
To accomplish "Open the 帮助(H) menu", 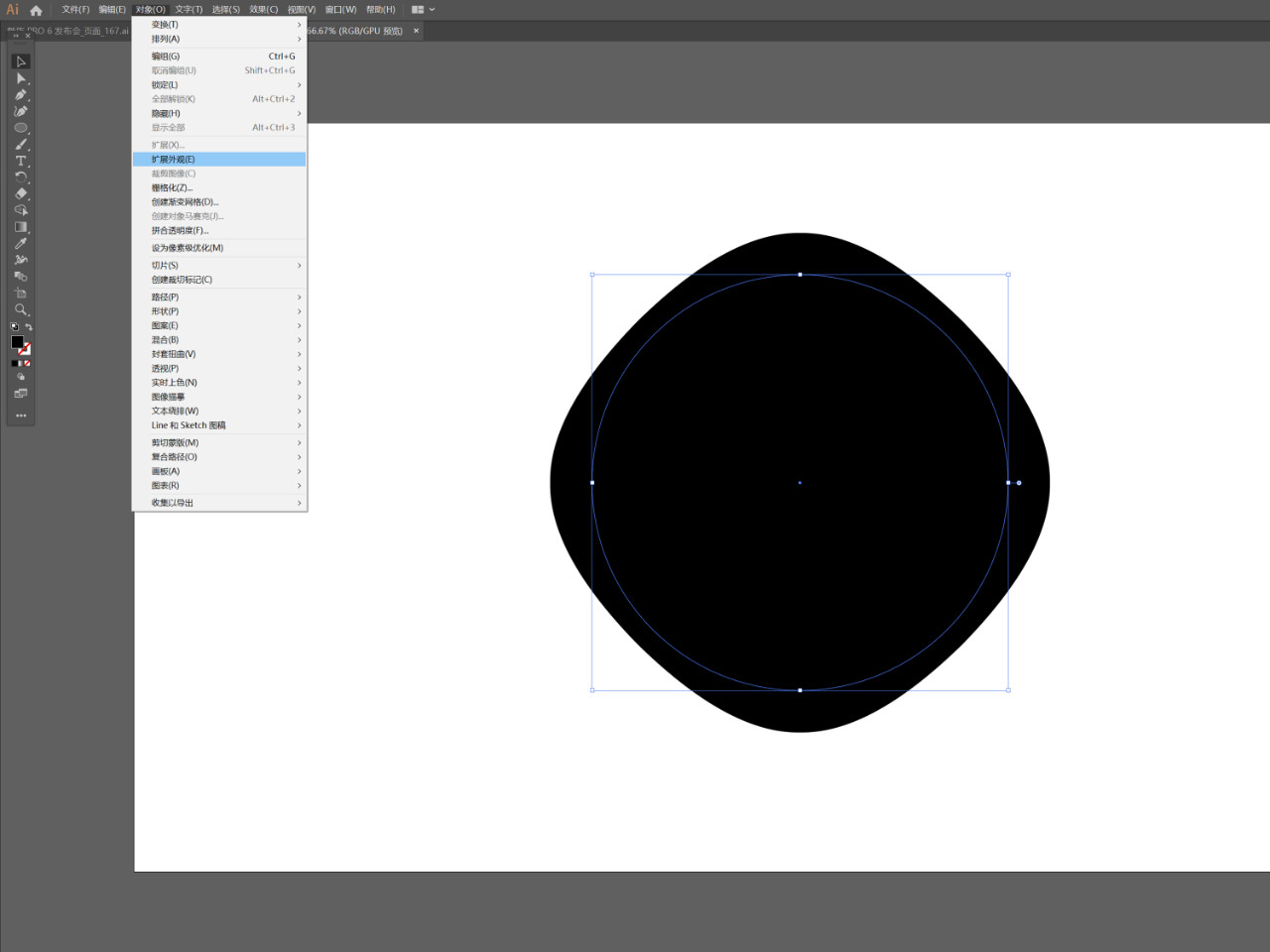I will (x=380, y=9).
